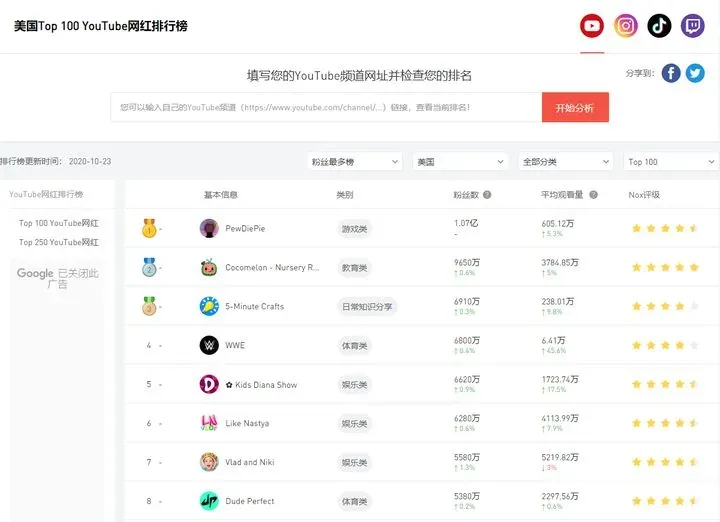The image size is (720, 522).
Task: Click the 基本信息 column header
Action: point(221,195)
